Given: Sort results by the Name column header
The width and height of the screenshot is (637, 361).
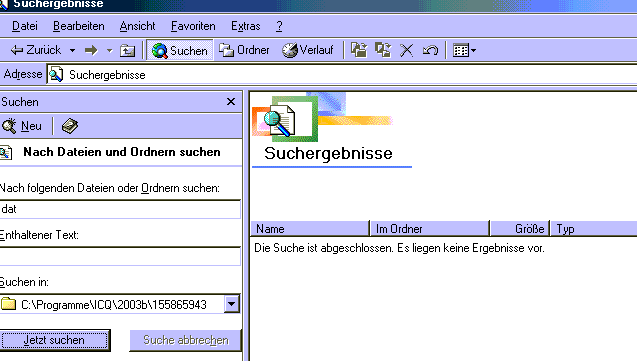Looking at the screenshot, I should click(x=310, y=229).
